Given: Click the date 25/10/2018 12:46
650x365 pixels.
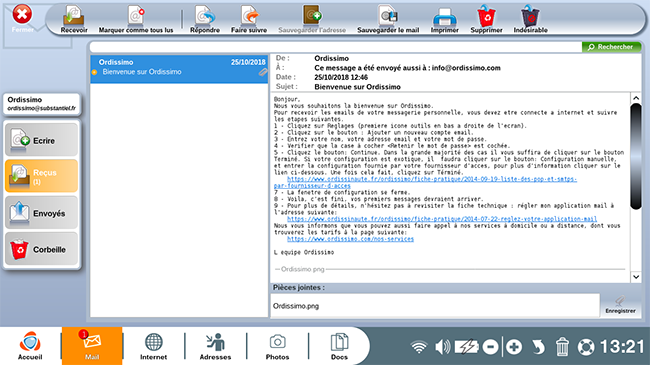Looking at the screenshot, I should [x=341, y=78].
